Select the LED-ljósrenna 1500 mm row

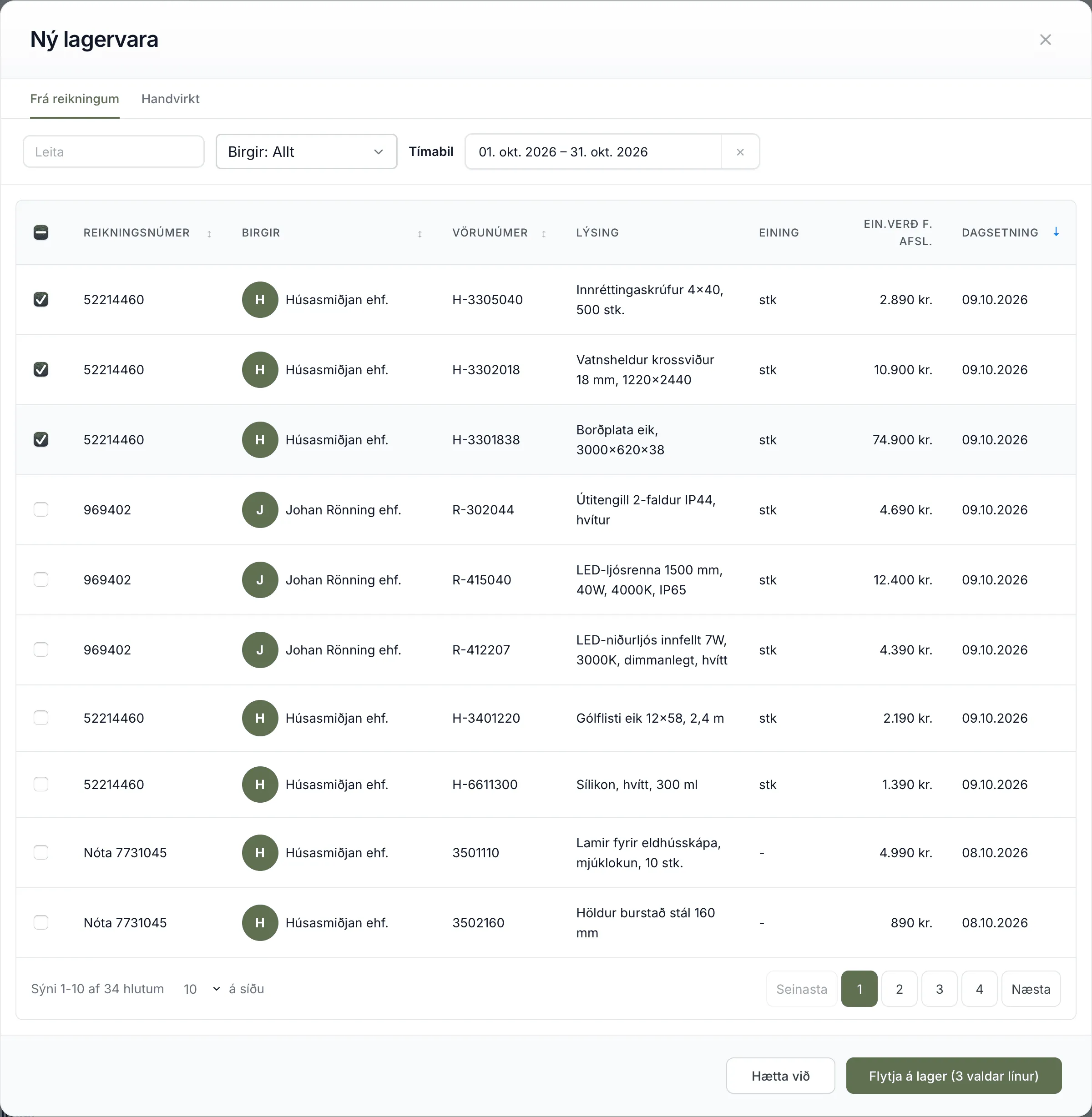point(40,579)
